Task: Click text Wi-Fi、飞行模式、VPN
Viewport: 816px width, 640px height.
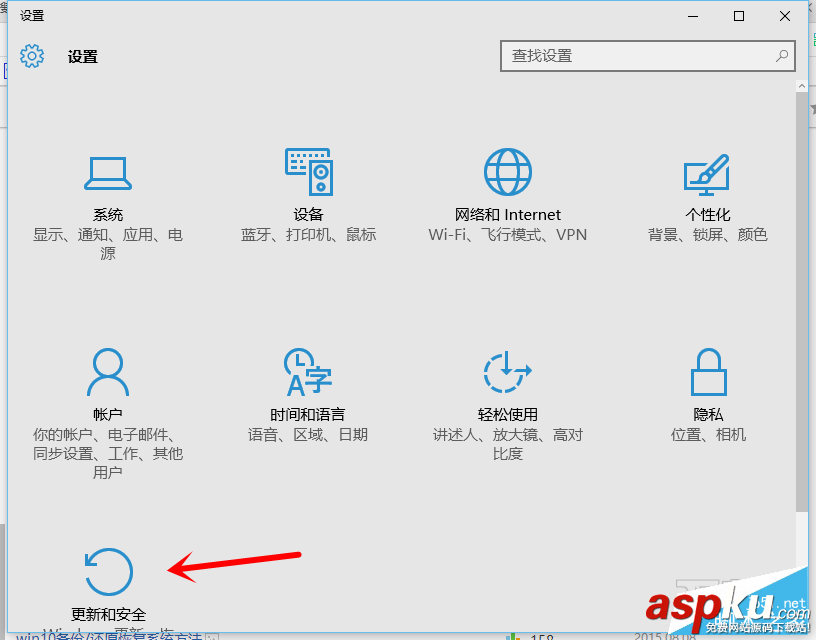Action: [507, 235]
